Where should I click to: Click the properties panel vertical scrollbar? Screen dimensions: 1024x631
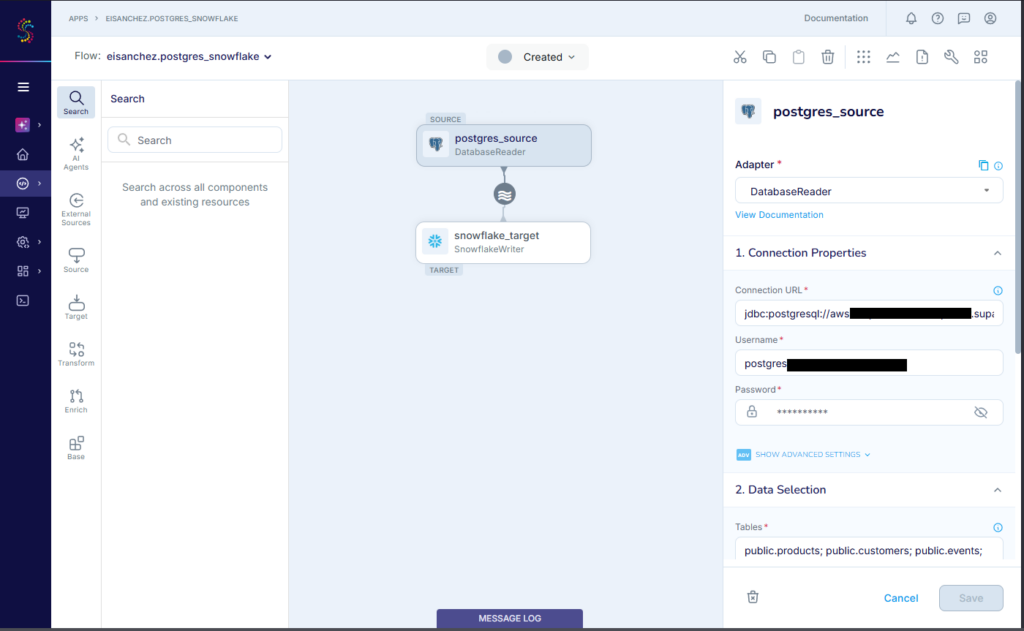pos(1018,218)
